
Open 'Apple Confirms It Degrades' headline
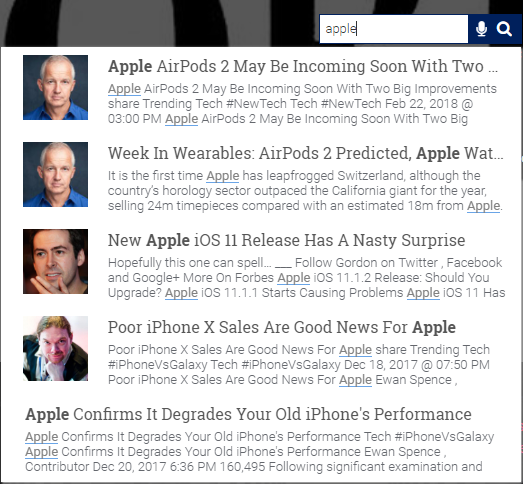[x=248, y=414]
